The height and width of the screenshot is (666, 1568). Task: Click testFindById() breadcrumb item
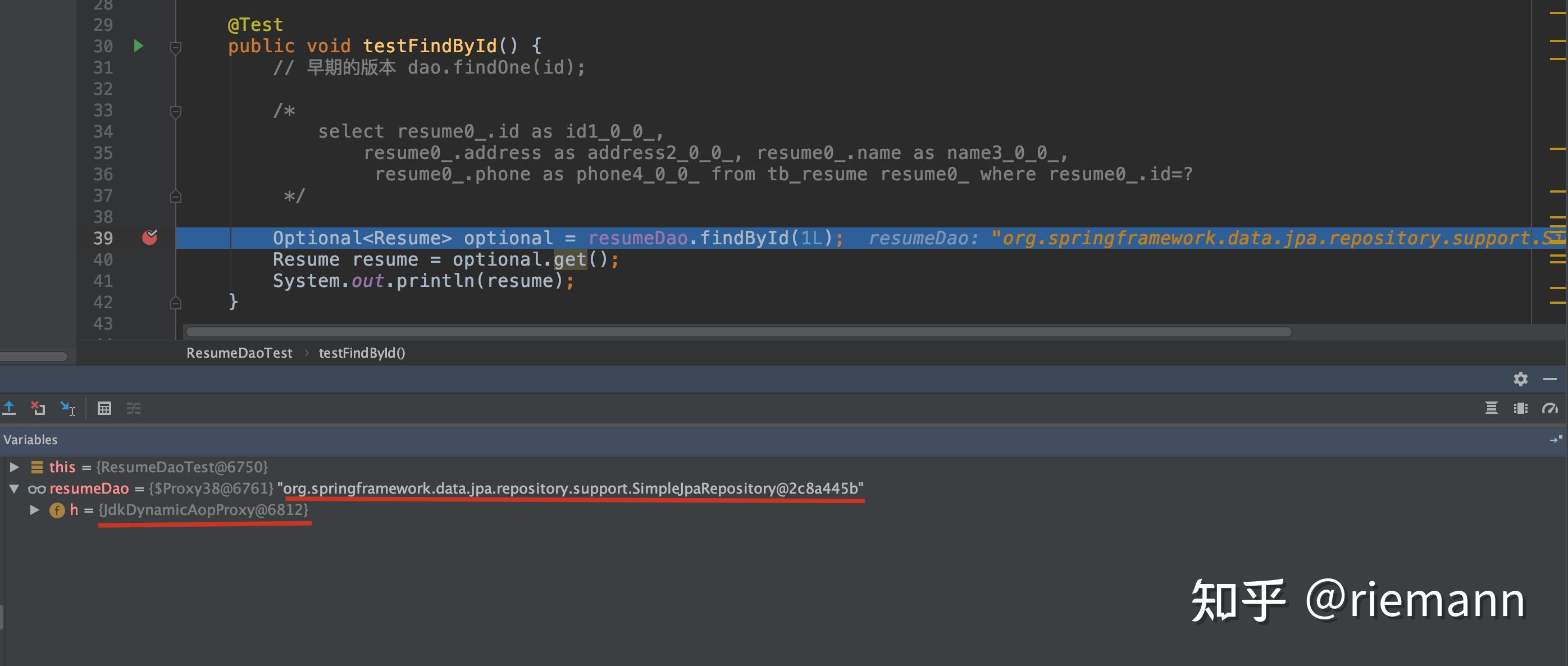362,353
